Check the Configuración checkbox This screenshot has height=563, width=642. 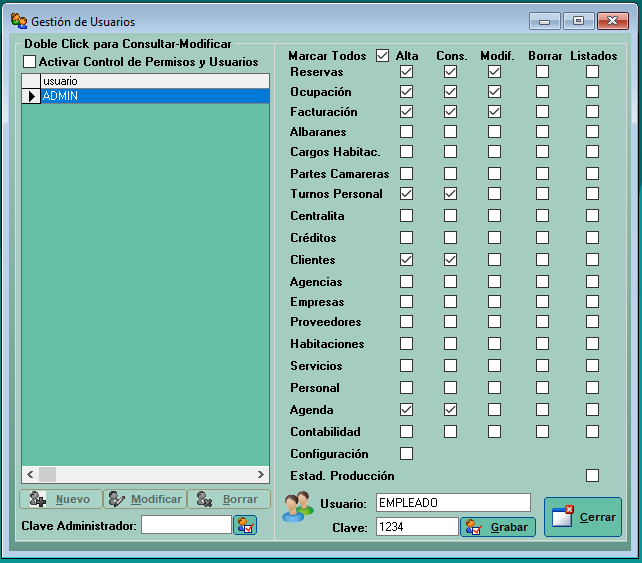pos(406,454)
